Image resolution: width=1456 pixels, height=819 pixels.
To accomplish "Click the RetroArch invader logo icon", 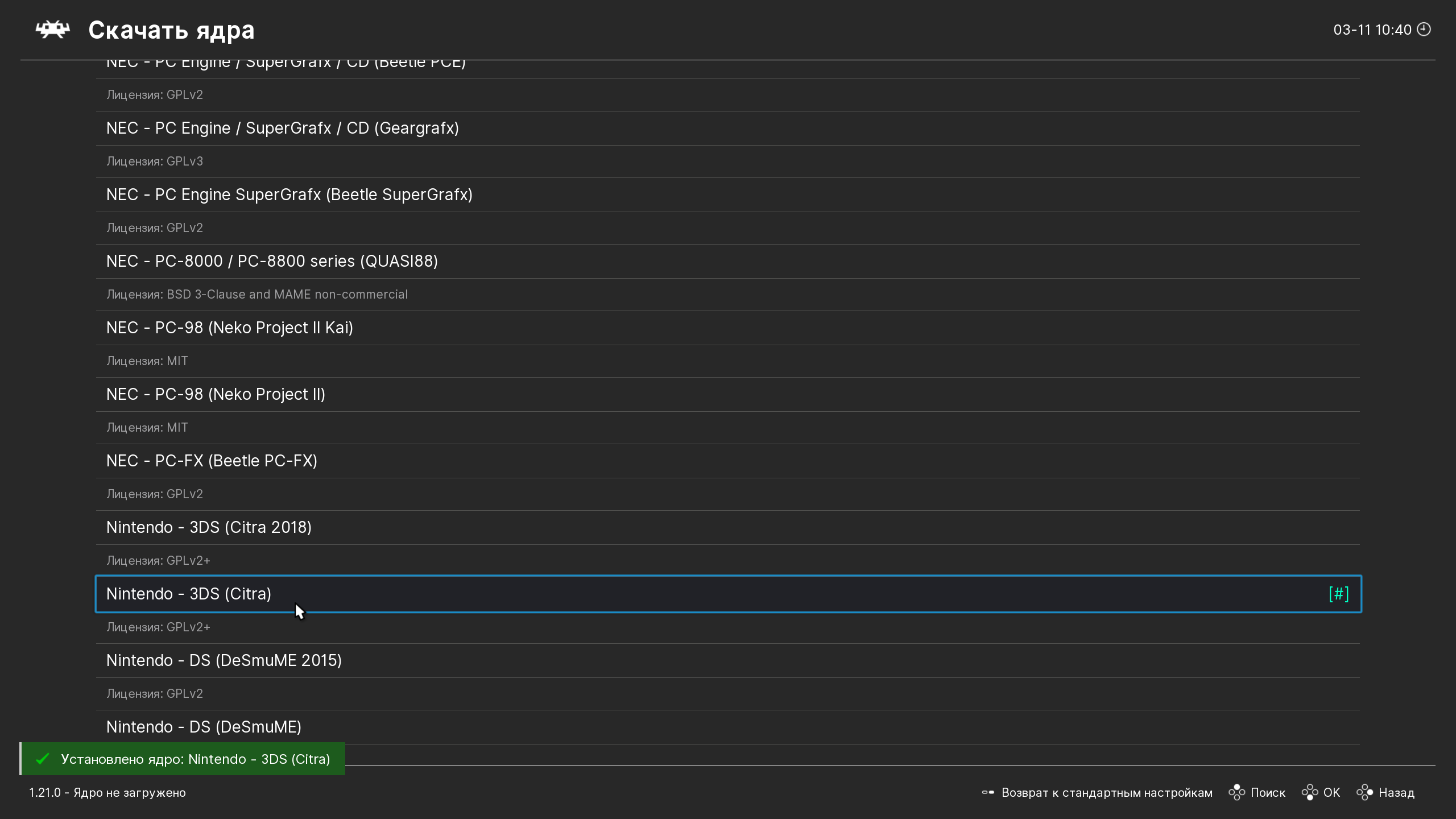I will tap(52, 30).
